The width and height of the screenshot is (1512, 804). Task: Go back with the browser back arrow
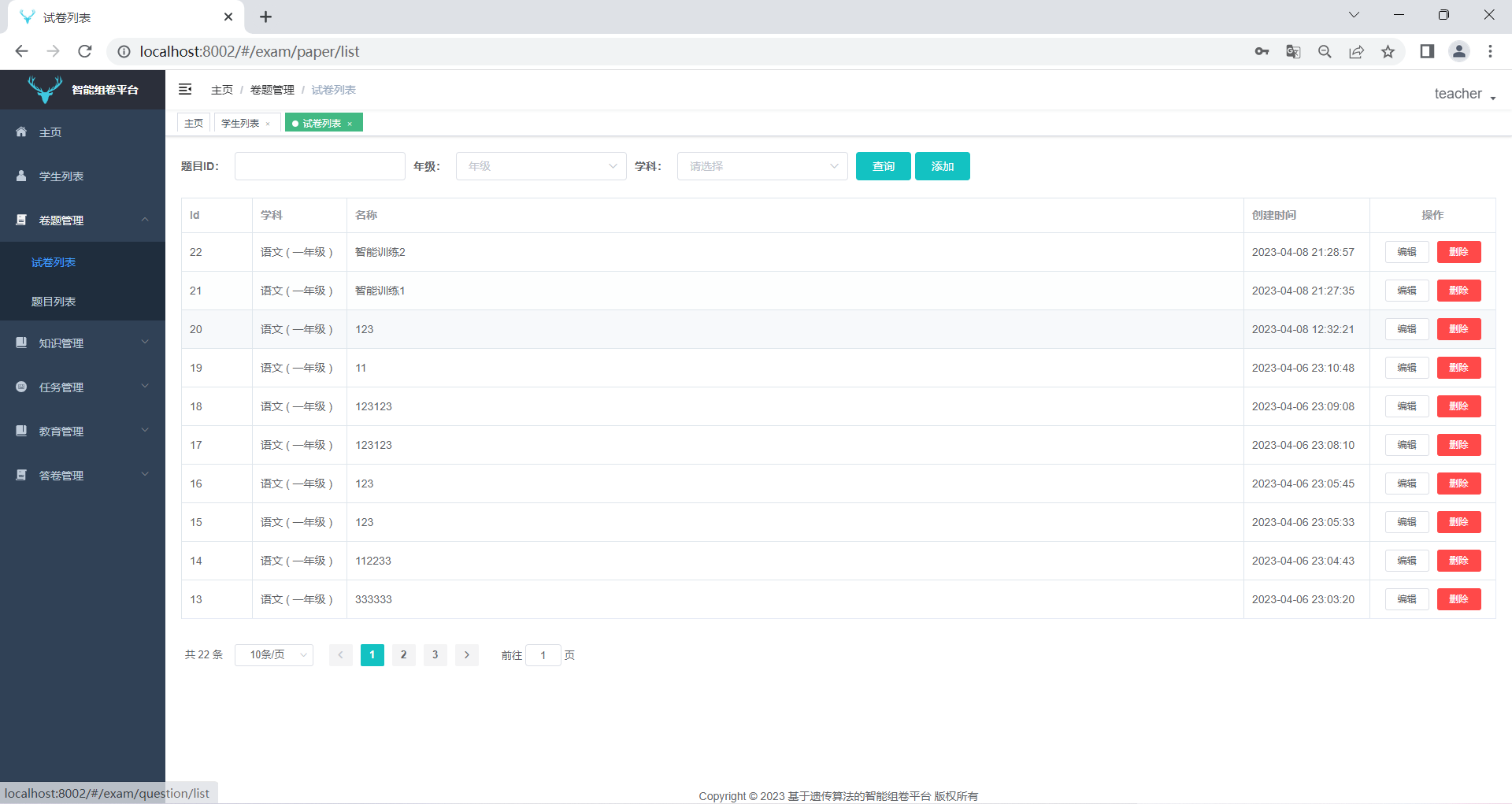point(21,51)
